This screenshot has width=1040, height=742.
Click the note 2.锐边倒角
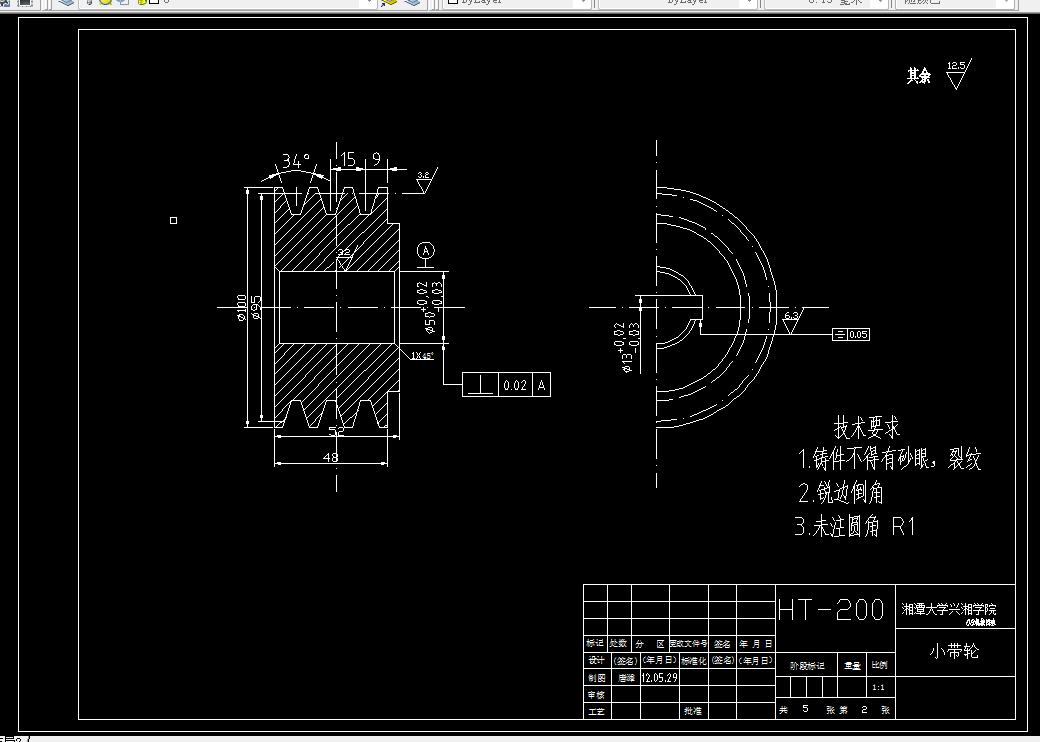[x=841, y=493]
